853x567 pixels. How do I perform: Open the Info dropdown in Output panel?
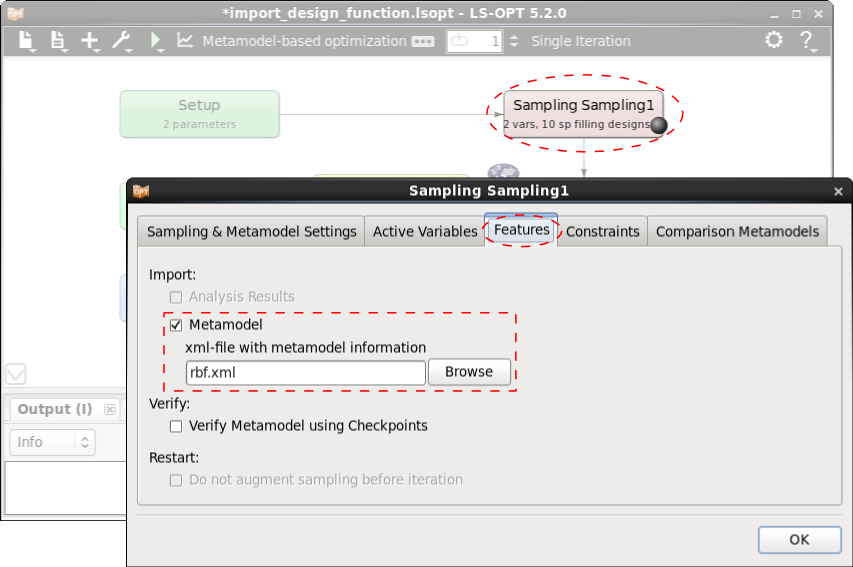[x=52, y=442]
